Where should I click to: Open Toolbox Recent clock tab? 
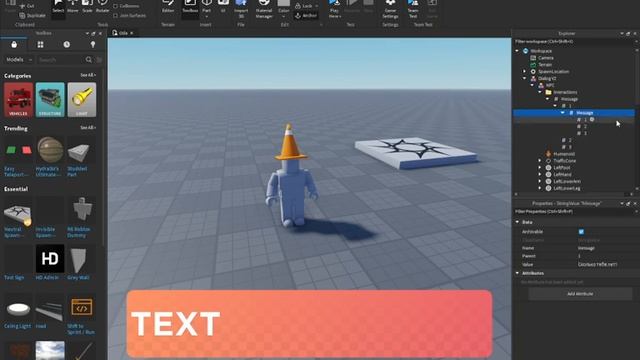click(67, 44)
